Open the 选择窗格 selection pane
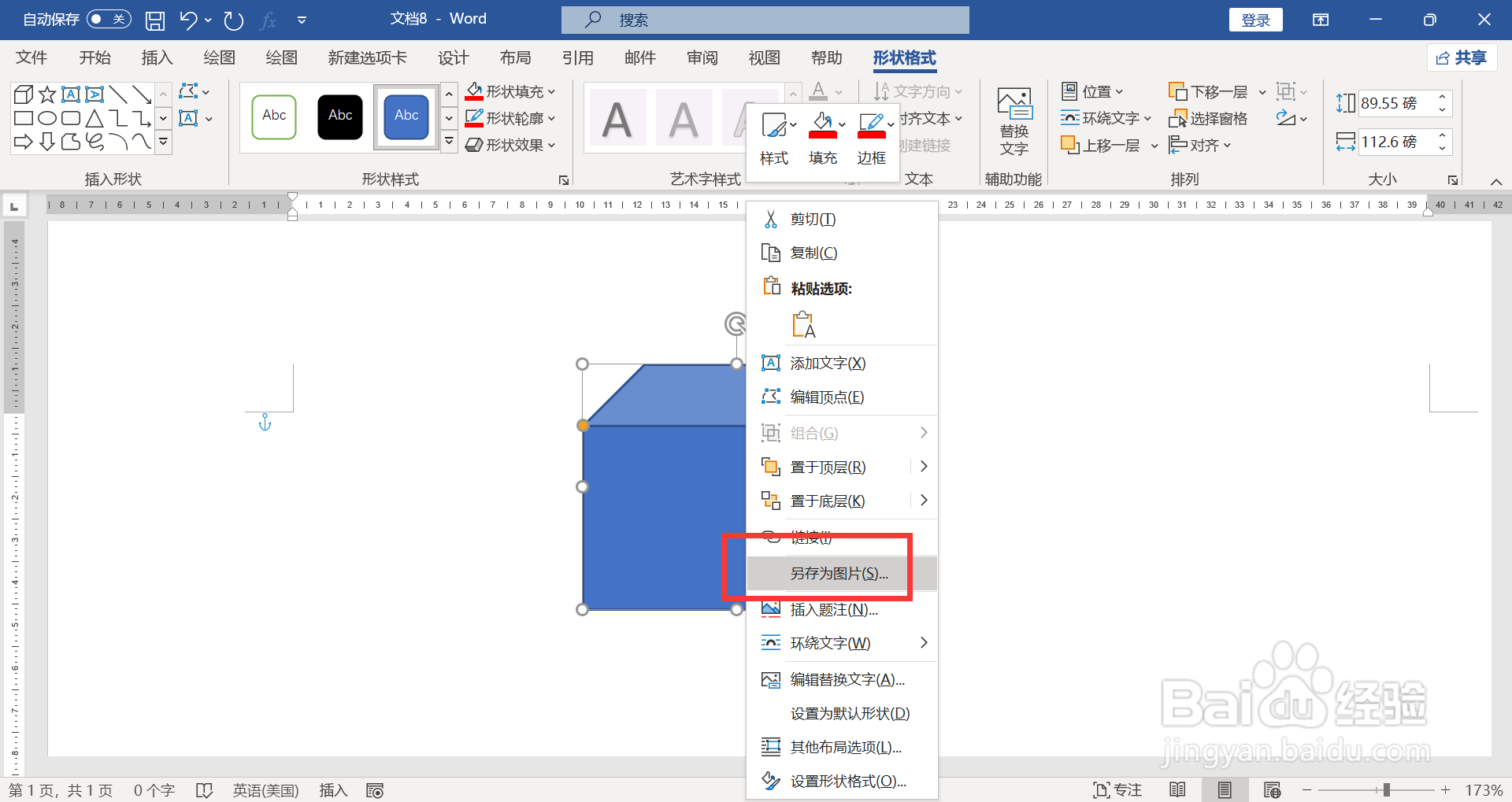Viewport: 1512px width, 802px height. tap(1208, 118)
